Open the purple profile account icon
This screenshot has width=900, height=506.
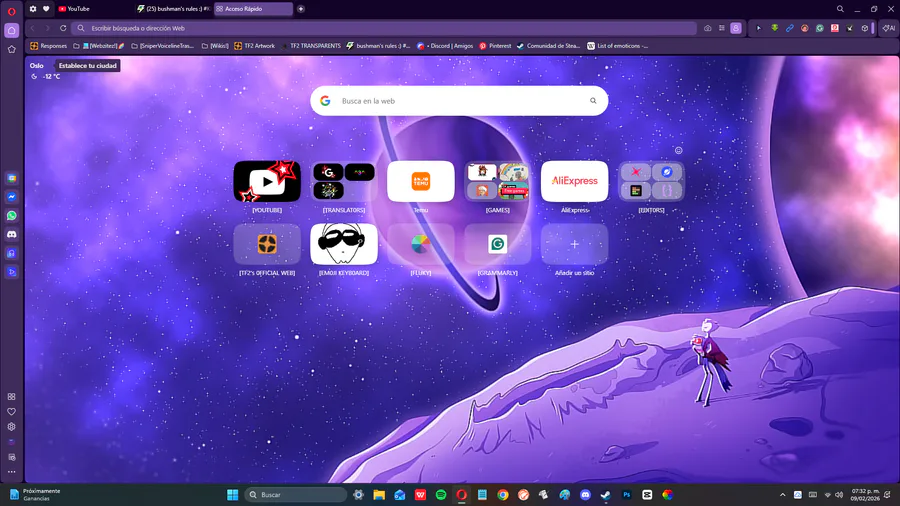(736, 28)
